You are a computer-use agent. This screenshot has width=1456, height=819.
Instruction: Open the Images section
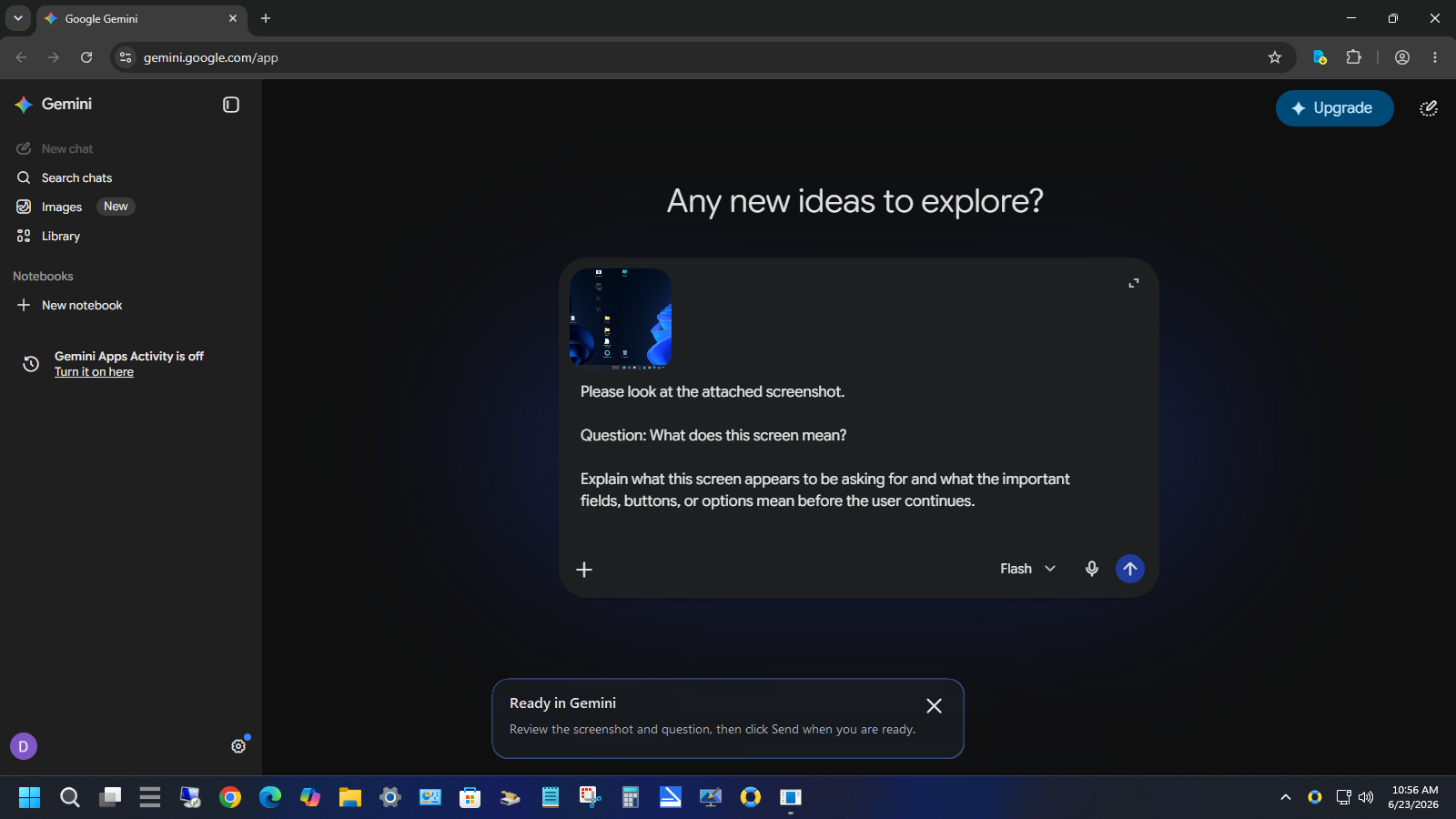pyautogui.click(x=49, y=207)
